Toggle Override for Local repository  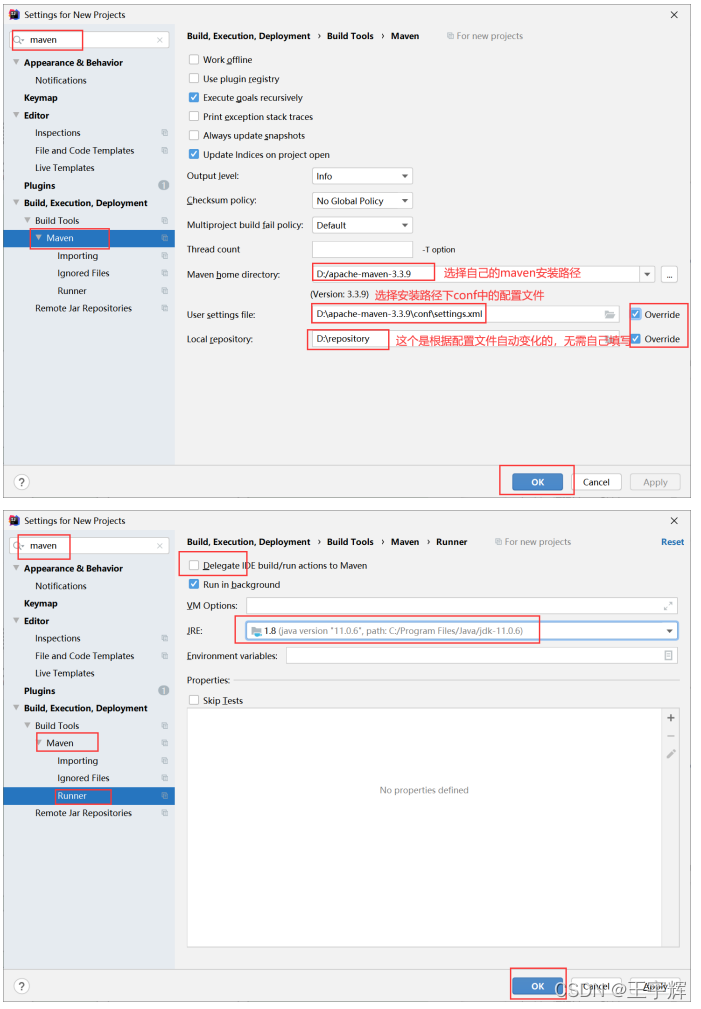pos(636,338)
